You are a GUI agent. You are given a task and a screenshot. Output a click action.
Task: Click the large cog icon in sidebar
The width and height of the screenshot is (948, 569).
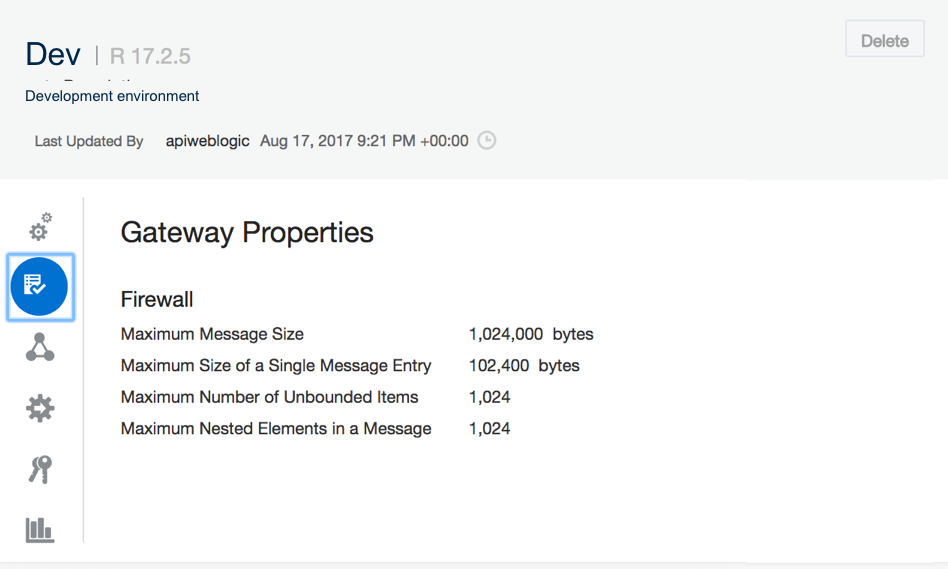coord(40,408)
